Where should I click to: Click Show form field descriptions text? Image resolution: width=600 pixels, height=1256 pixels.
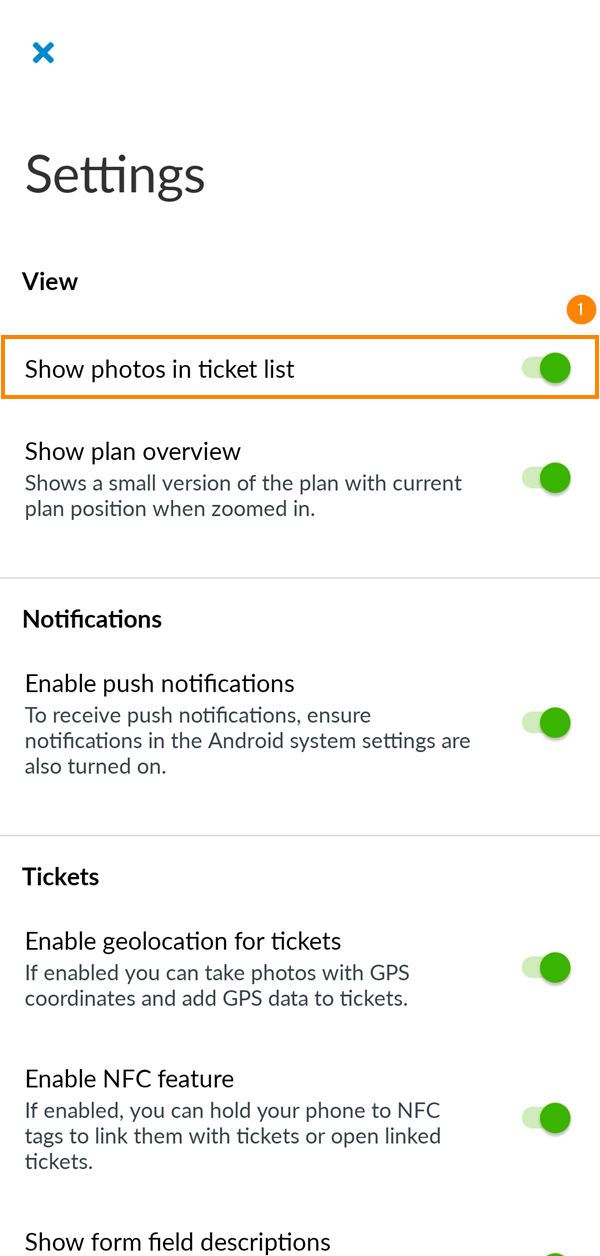(x=177, y=1241)
